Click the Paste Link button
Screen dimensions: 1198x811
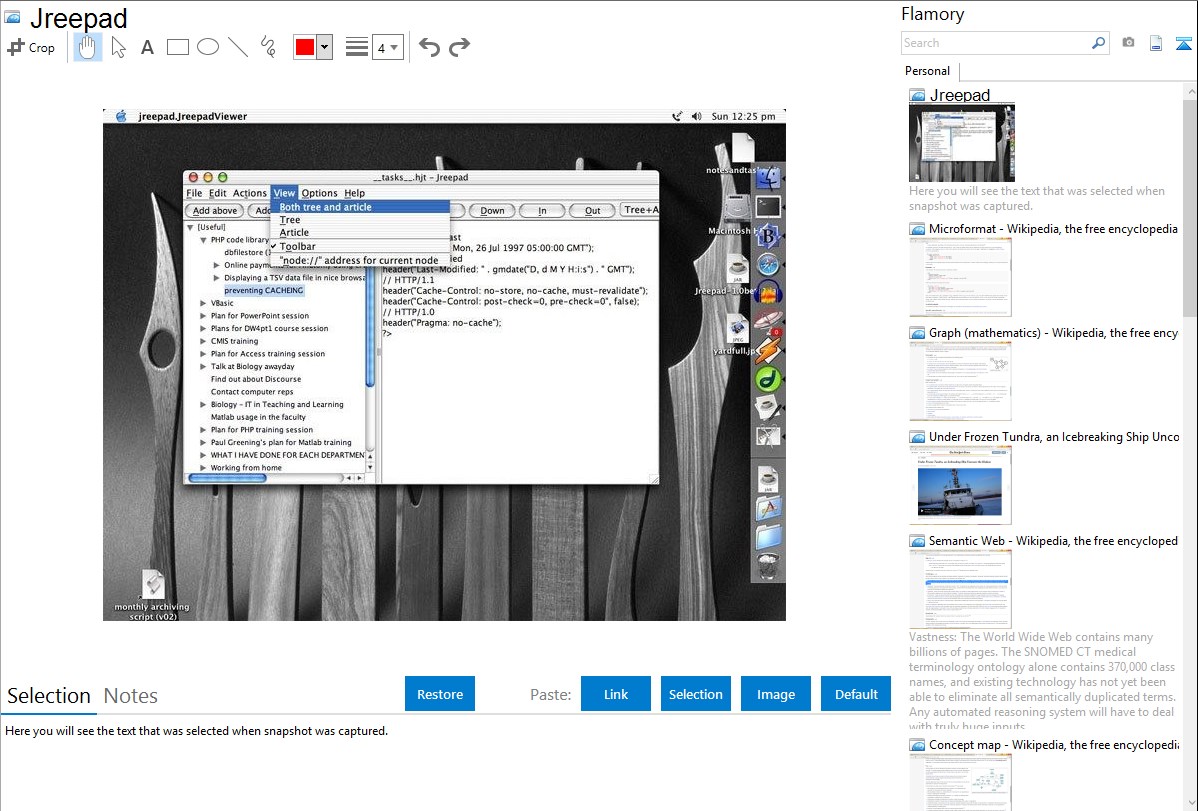(x=616, y=694)
